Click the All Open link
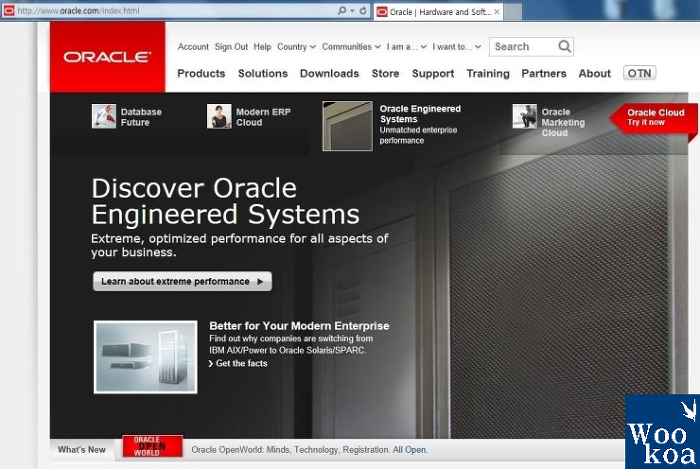 pos(410,450)
